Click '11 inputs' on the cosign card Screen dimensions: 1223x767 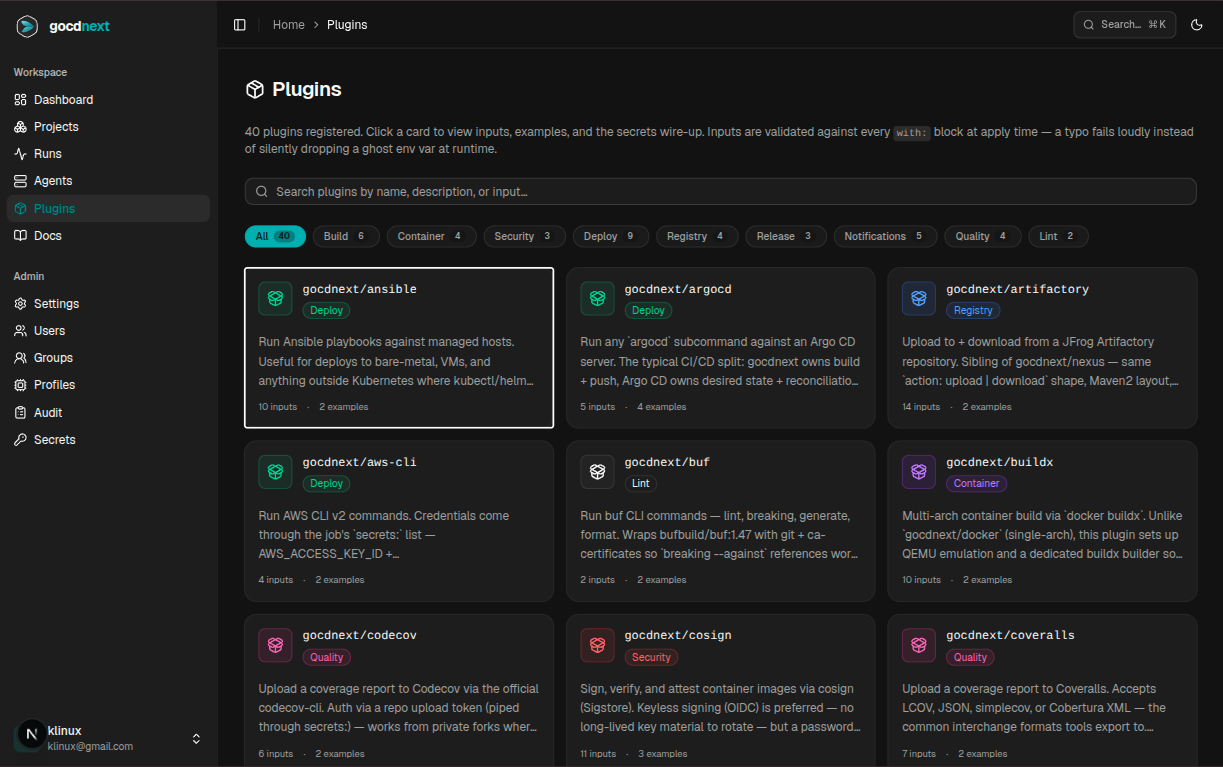pyautogui.click(x=598, y=754)
